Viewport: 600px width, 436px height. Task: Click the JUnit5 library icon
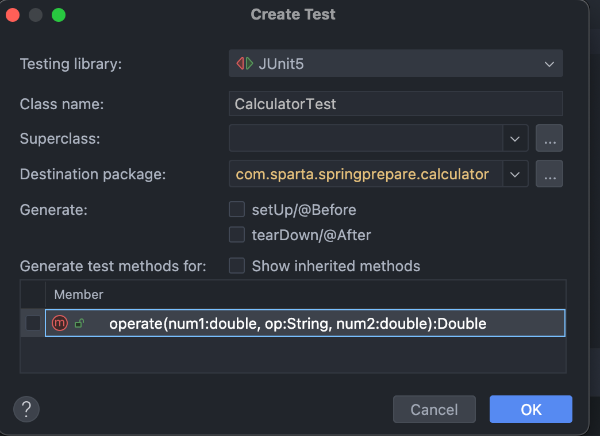(x=245, y=64)
